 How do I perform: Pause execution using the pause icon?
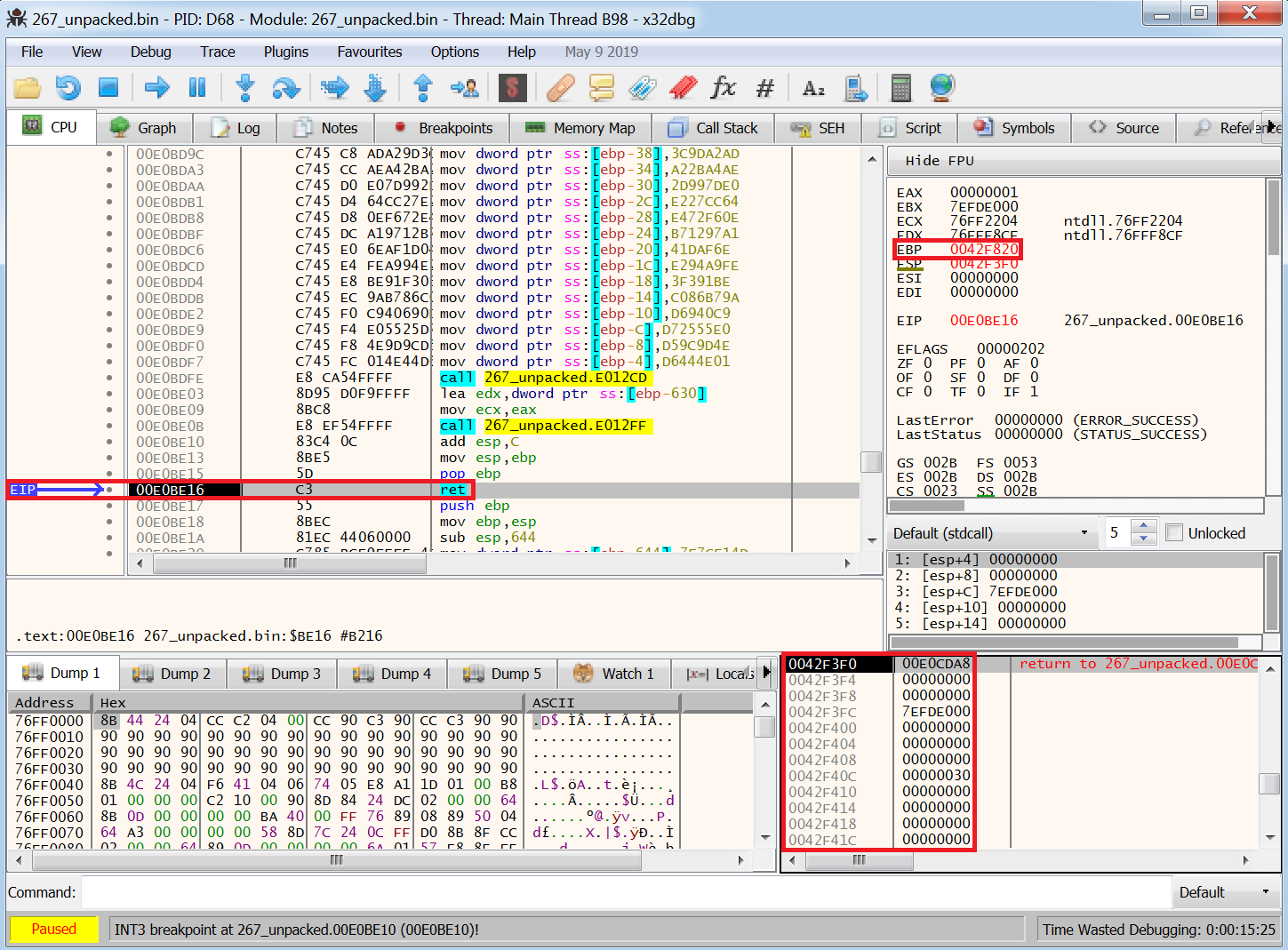[197, 87]
